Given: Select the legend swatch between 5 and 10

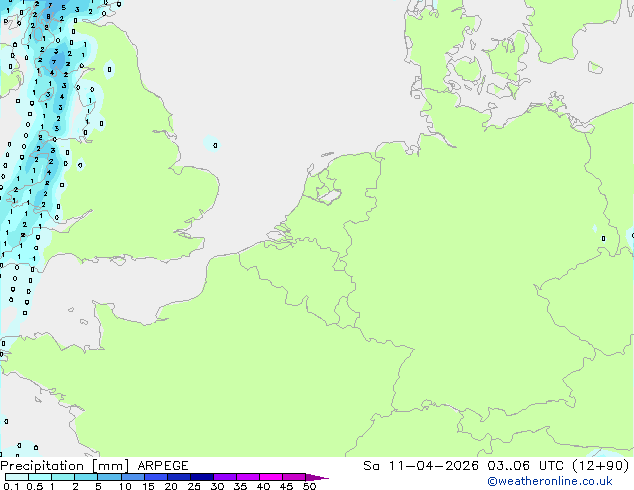Looking at the screenshot, I should 109,477.
